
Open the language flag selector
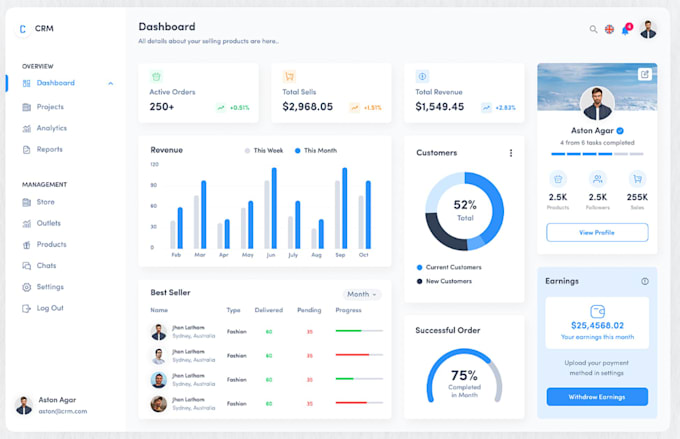609,29
